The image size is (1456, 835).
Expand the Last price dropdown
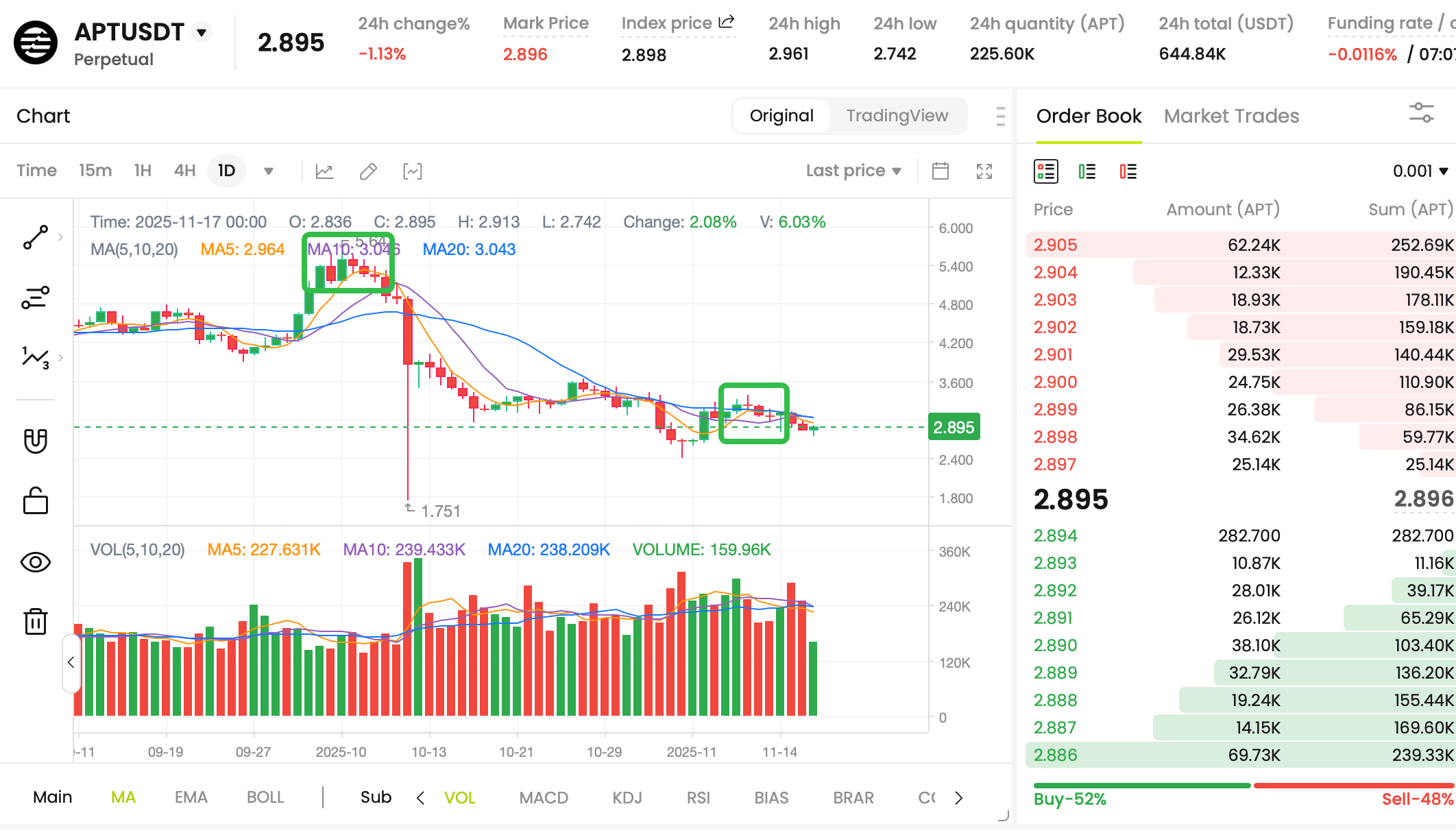tap(853, 171)
